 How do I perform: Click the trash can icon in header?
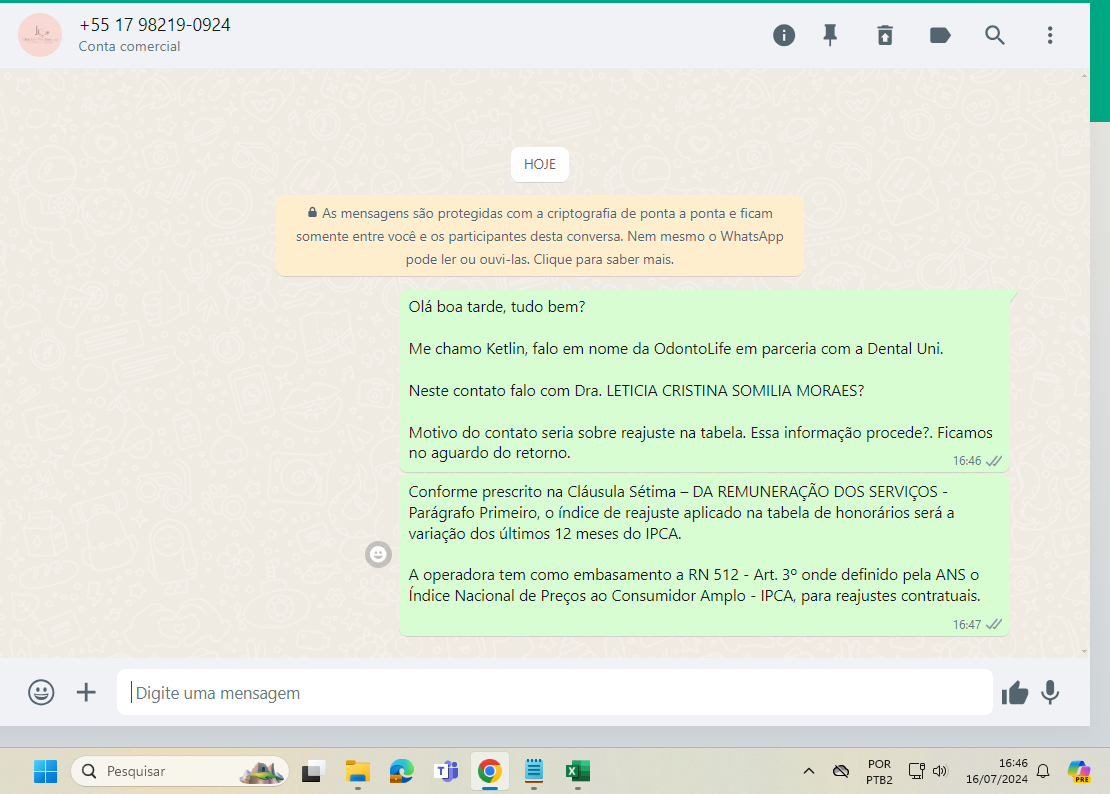[885, 35]
